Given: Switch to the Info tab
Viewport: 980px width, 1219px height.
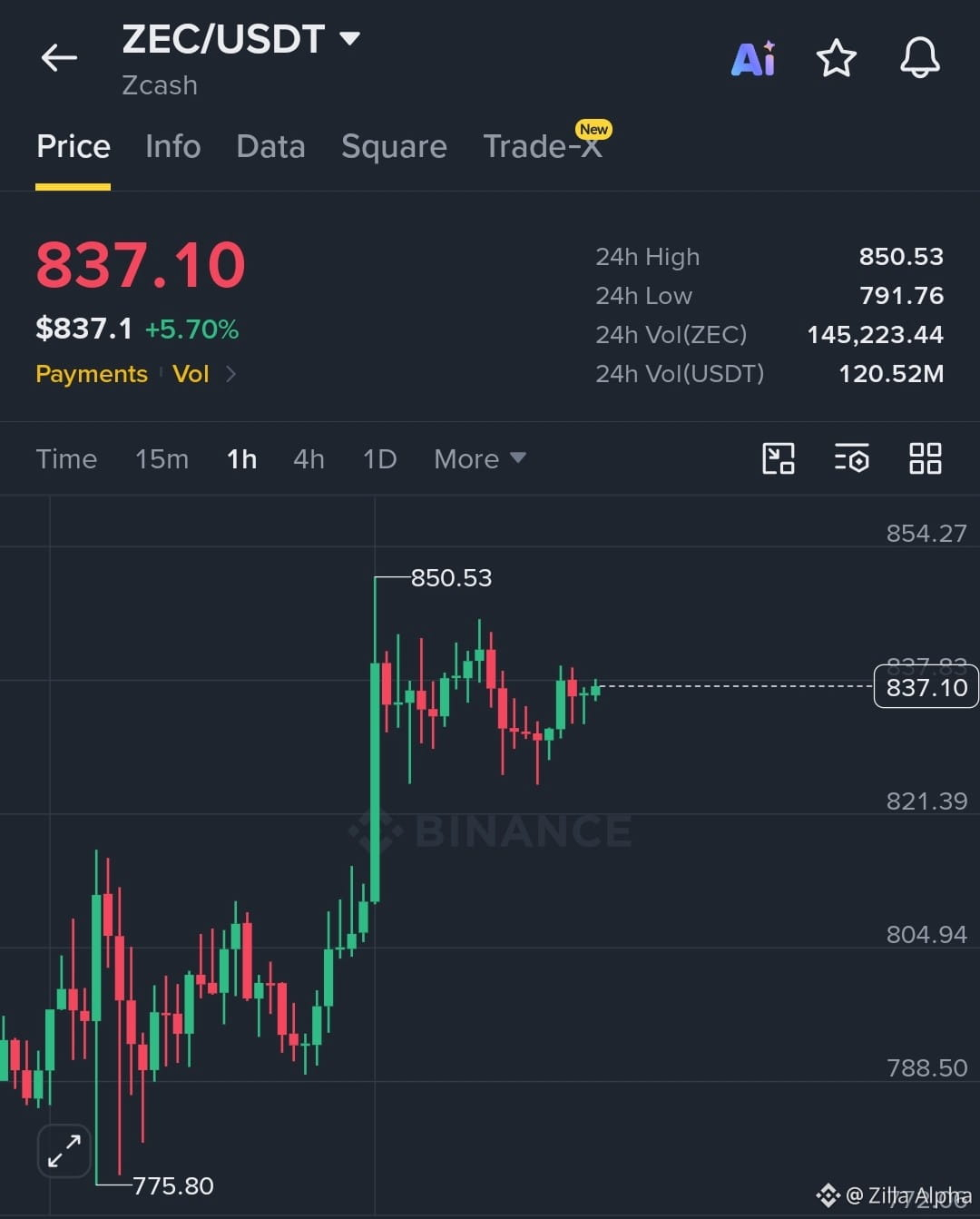Looking at the screenshot, I should [172, 146].
